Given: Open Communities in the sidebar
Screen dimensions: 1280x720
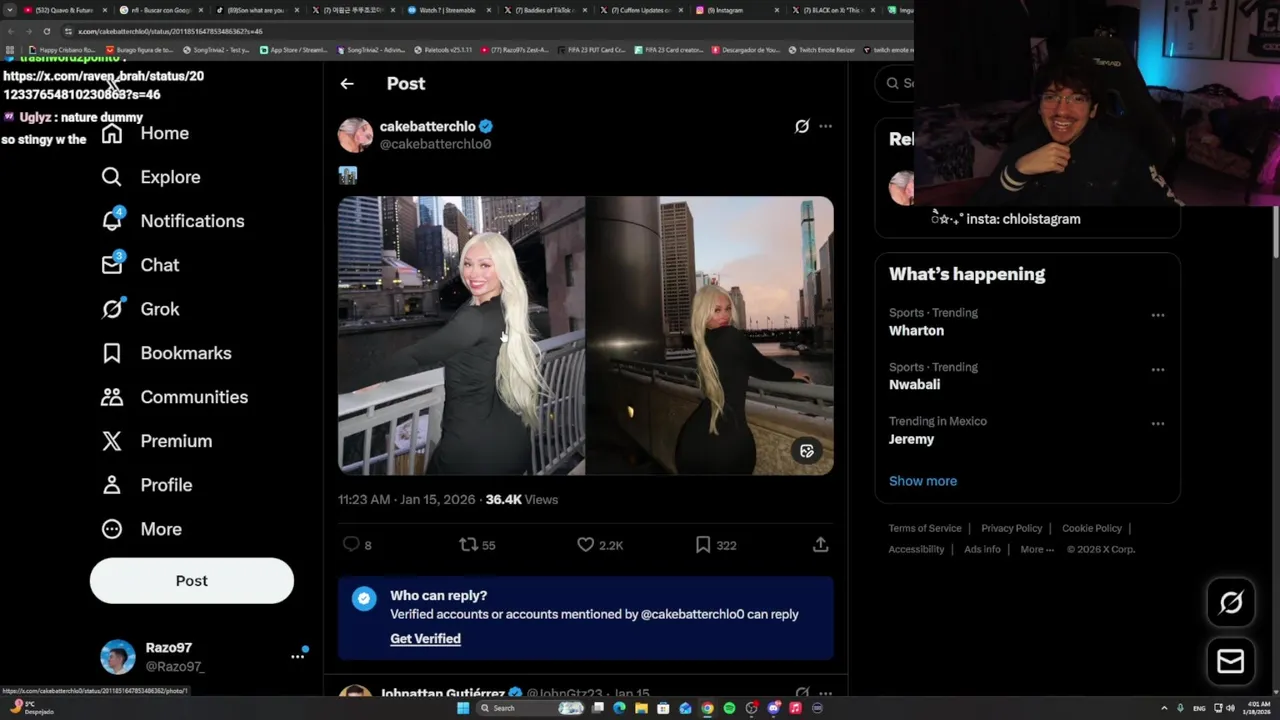Looking at the screenshot, I should click(174, 397).
